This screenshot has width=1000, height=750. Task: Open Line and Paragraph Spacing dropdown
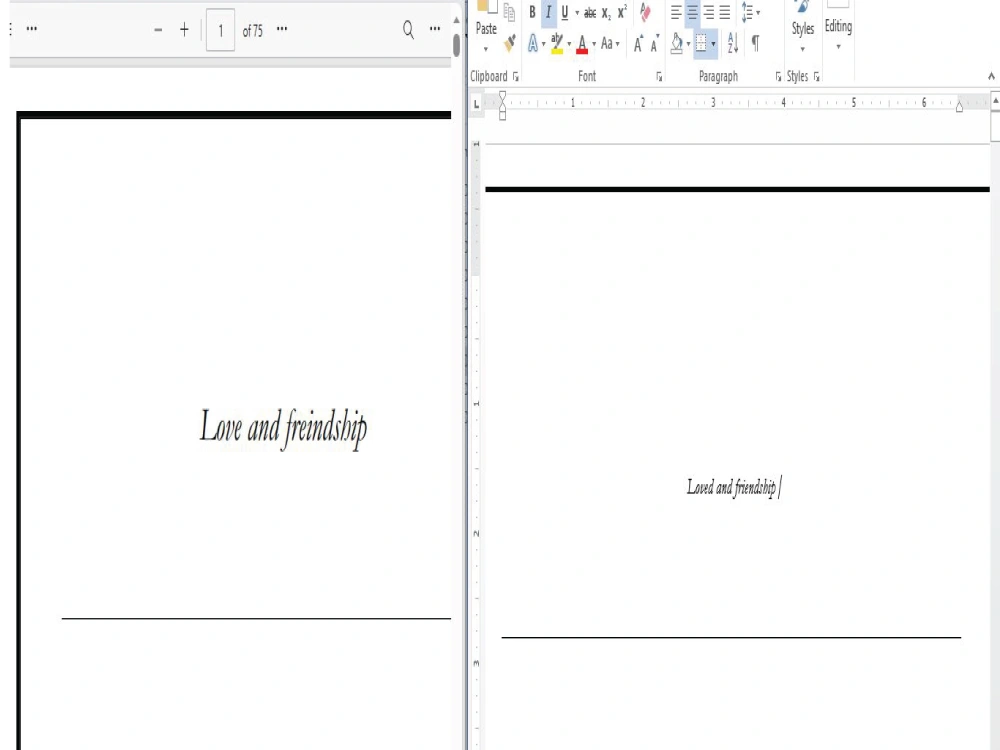(750, 12)
